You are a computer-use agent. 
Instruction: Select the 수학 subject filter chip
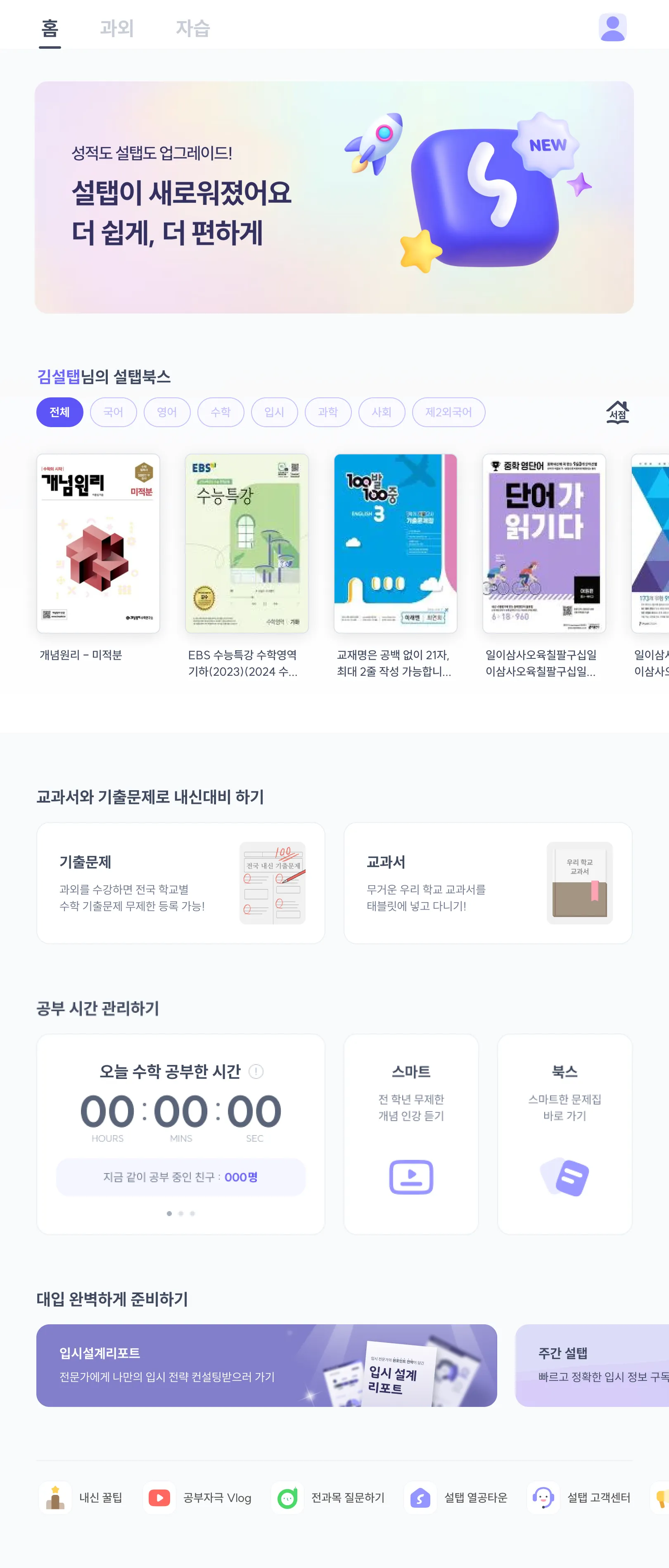[x=221, y=412]
